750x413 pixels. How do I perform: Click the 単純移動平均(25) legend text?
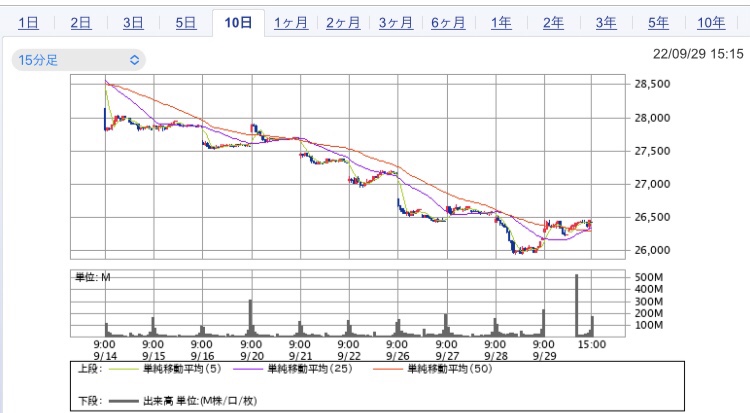pyautogui.click(x=310, y=369)
